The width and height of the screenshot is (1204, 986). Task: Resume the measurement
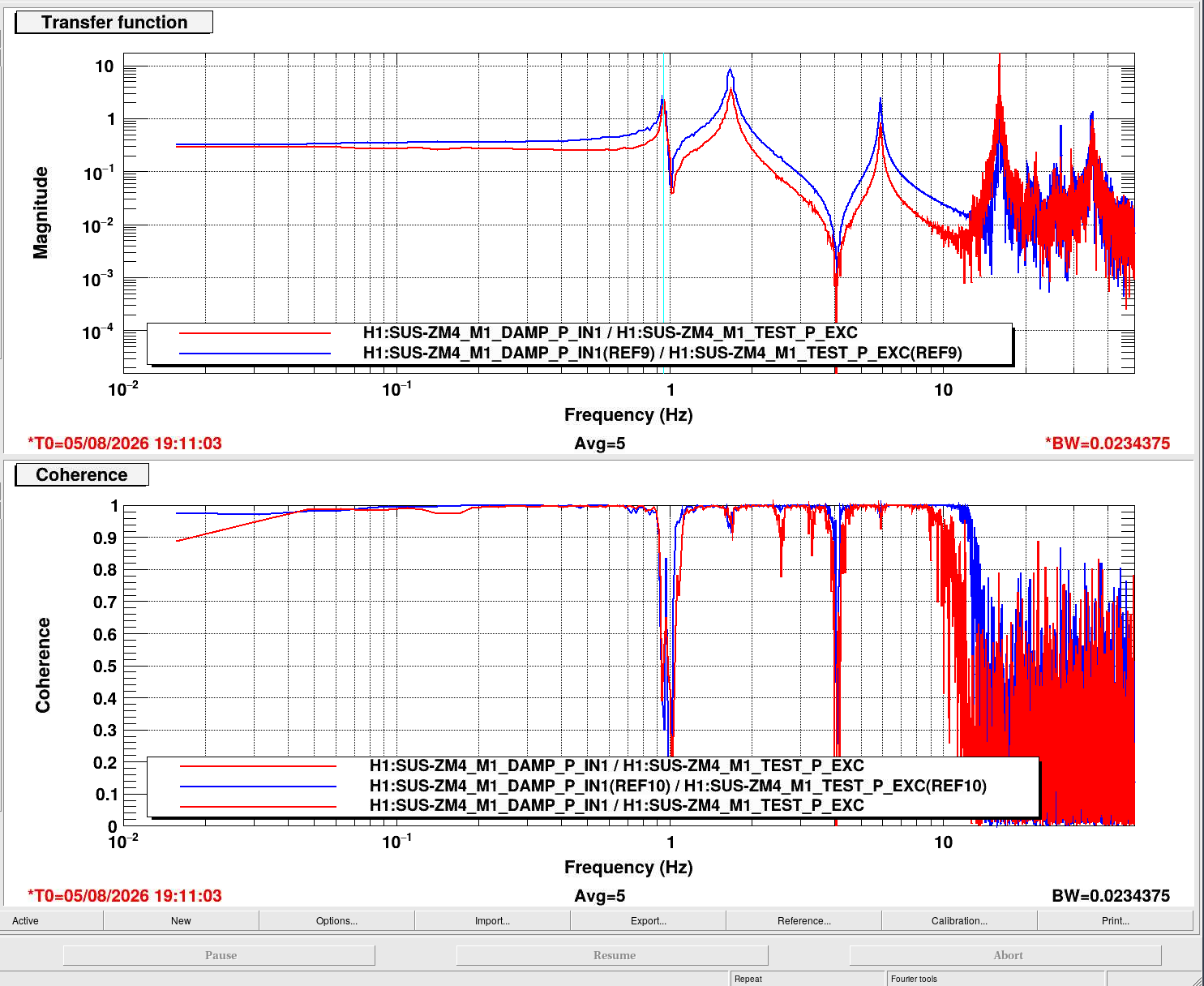[x=614, y=955]
